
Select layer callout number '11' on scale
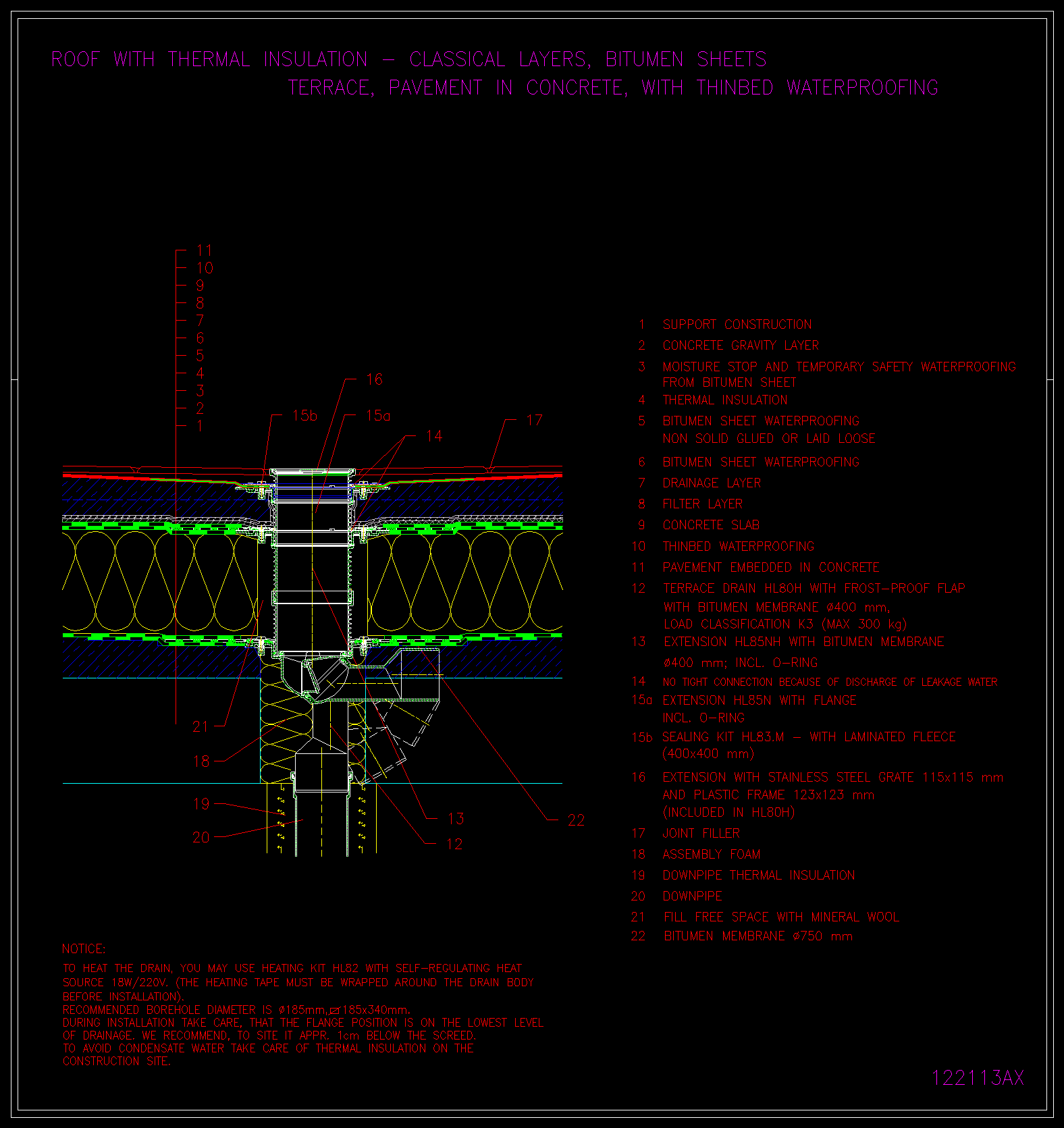[x=205, y=250]
